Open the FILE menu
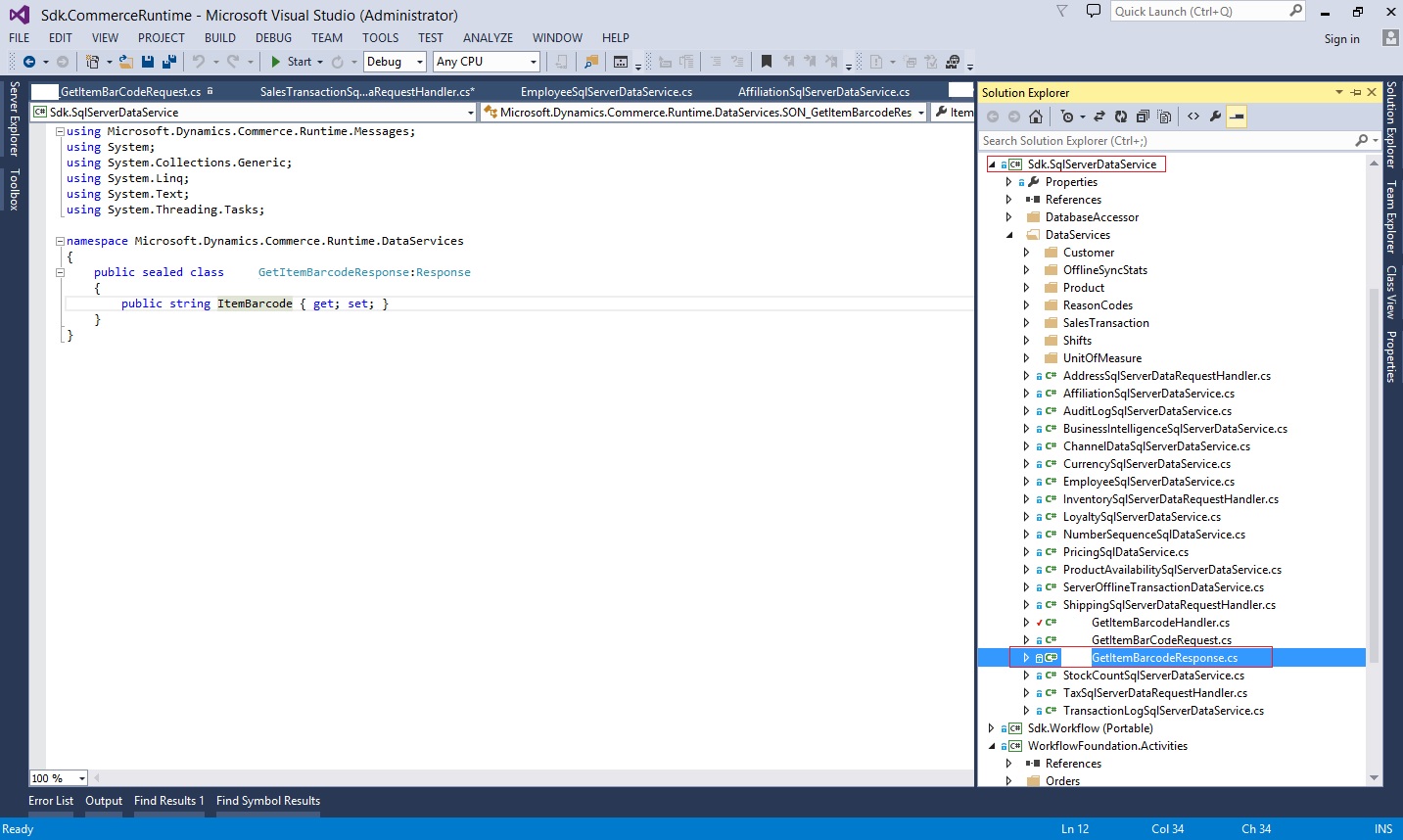This screenshot has width=1403, height=840. (20, 38)
